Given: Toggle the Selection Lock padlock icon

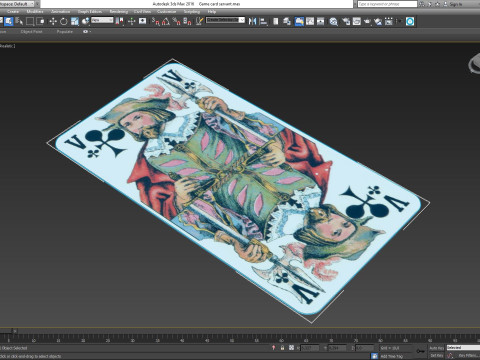Looking at the screenshot, I should click(283, 348).
